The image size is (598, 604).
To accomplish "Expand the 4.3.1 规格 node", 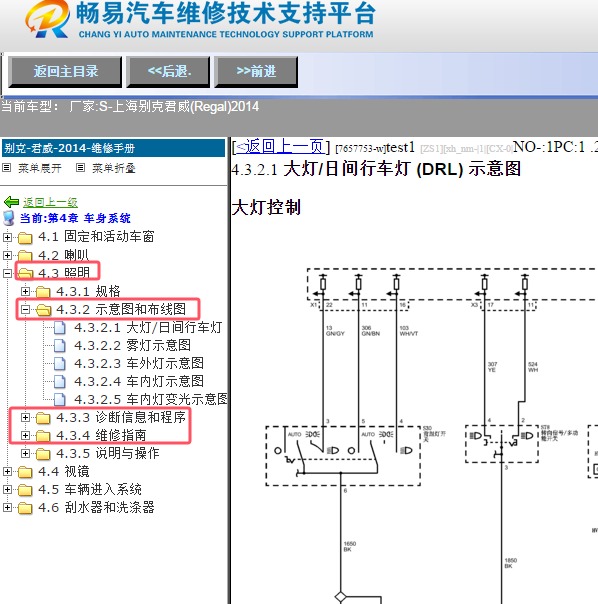I will pos(25,291).
